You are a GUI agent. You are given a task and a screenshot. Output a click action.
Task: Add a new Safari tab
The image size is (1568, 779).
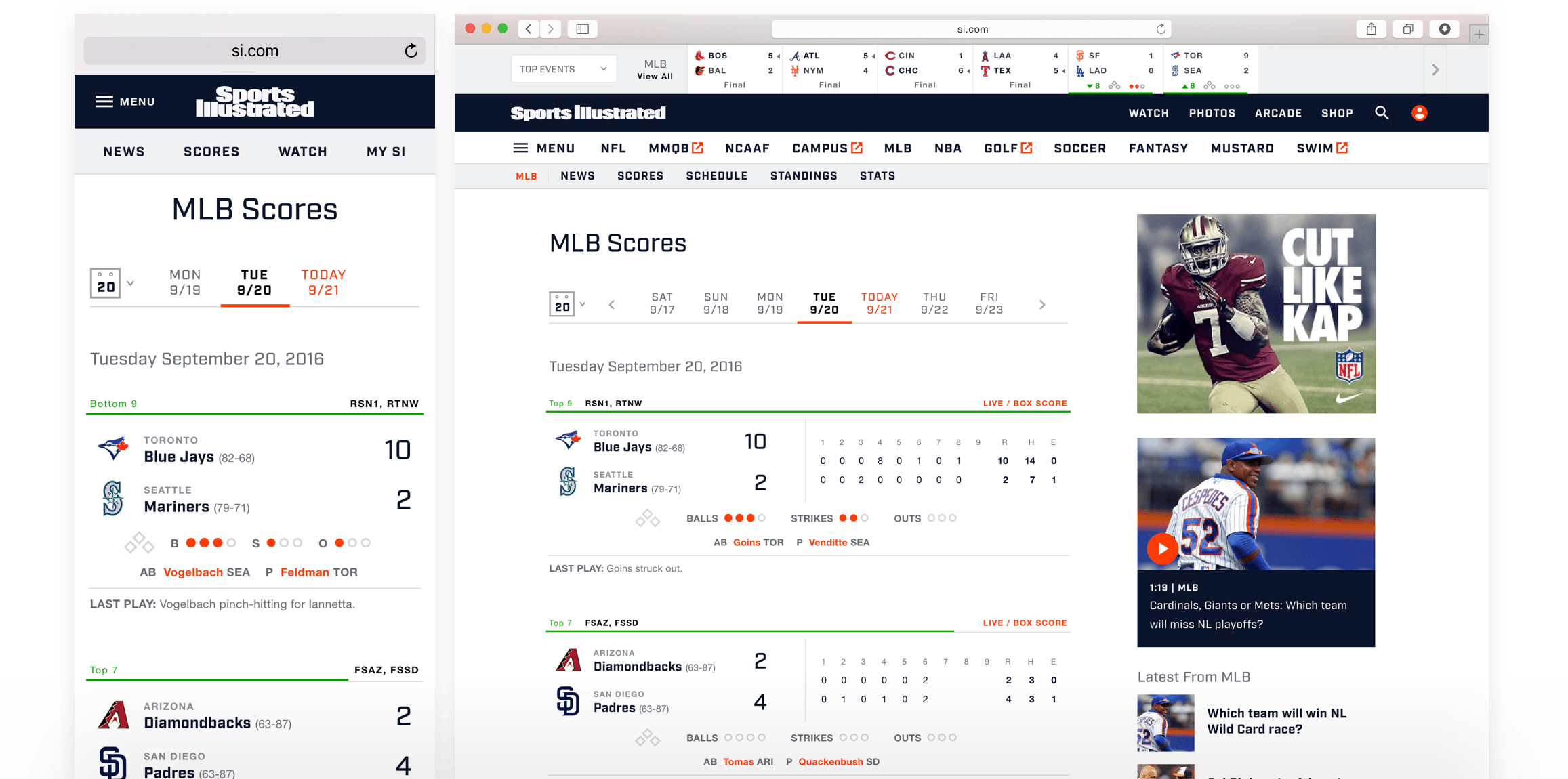click(x=1479, y=33)
